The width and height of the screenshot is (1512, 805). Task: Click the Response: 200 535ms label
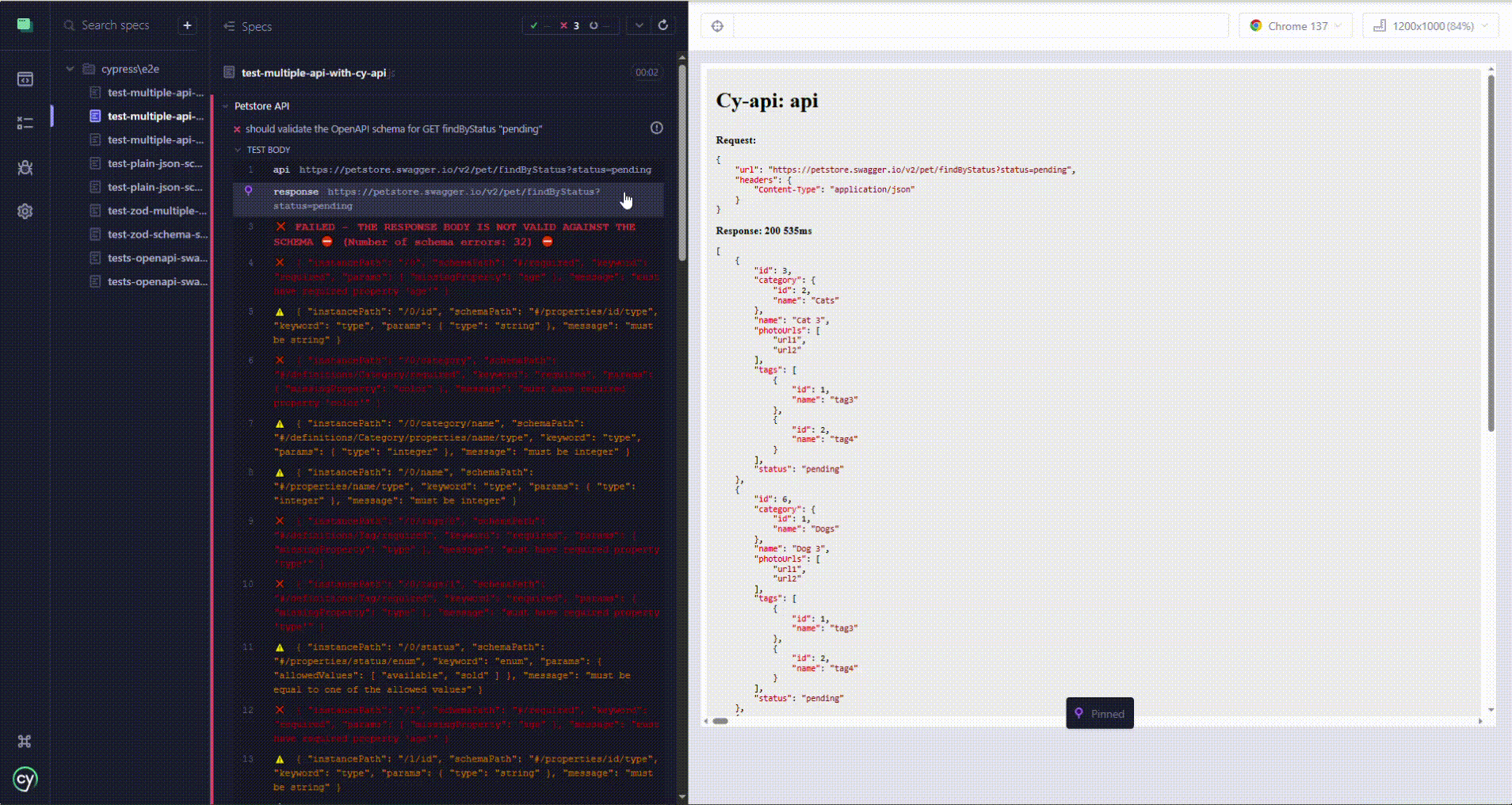coord(764,231)
